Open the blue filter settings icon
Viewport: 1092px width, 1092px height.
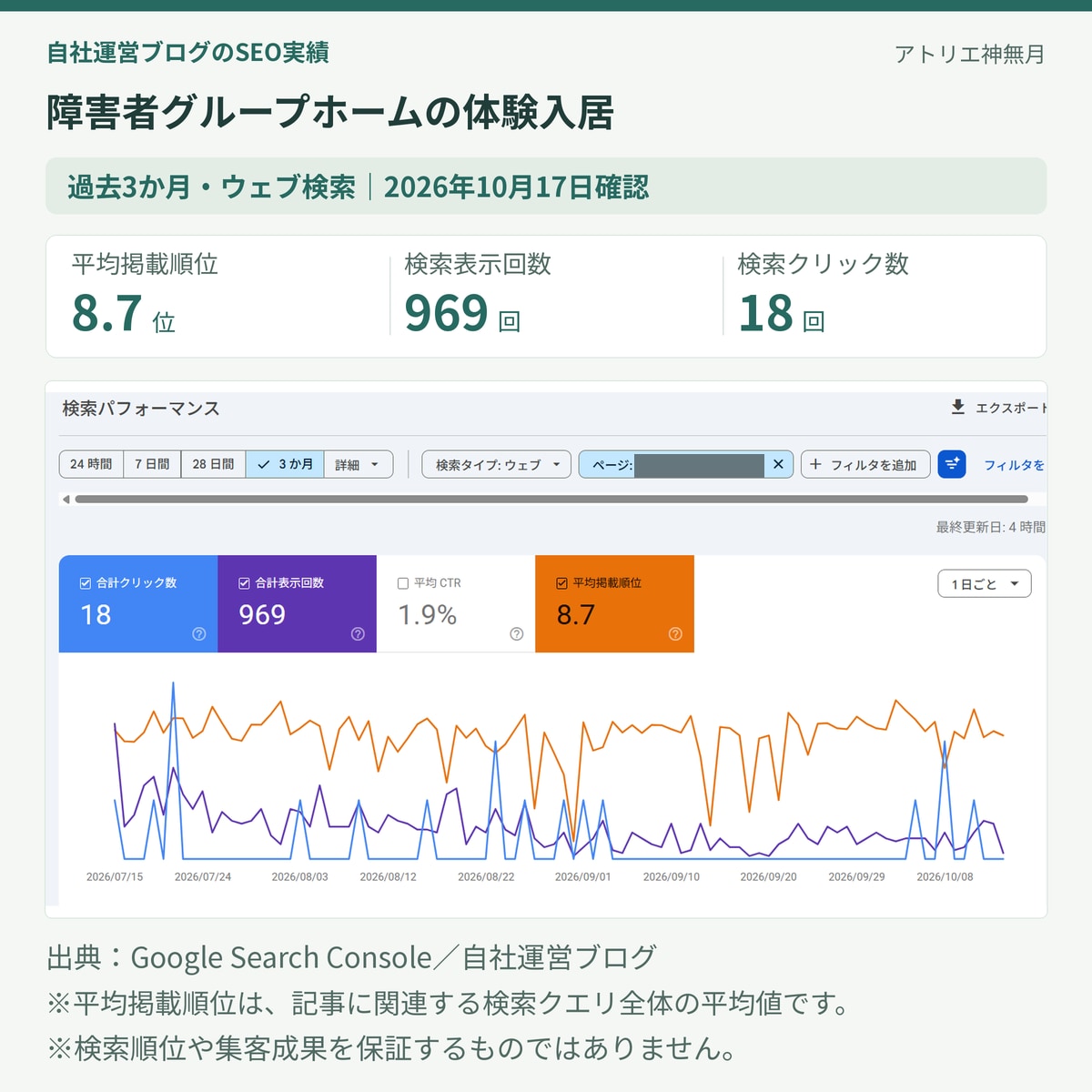[952, 464]
